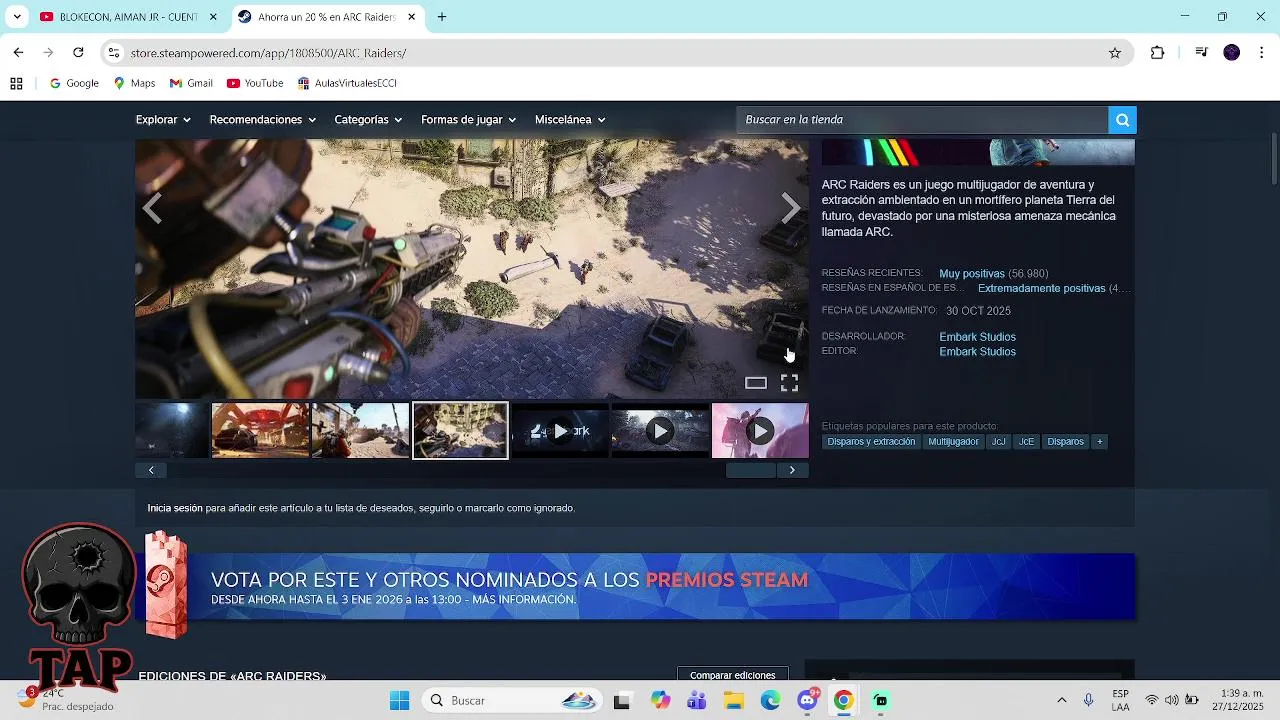Open Embark Studios developer link

click(x=977, y=337)
